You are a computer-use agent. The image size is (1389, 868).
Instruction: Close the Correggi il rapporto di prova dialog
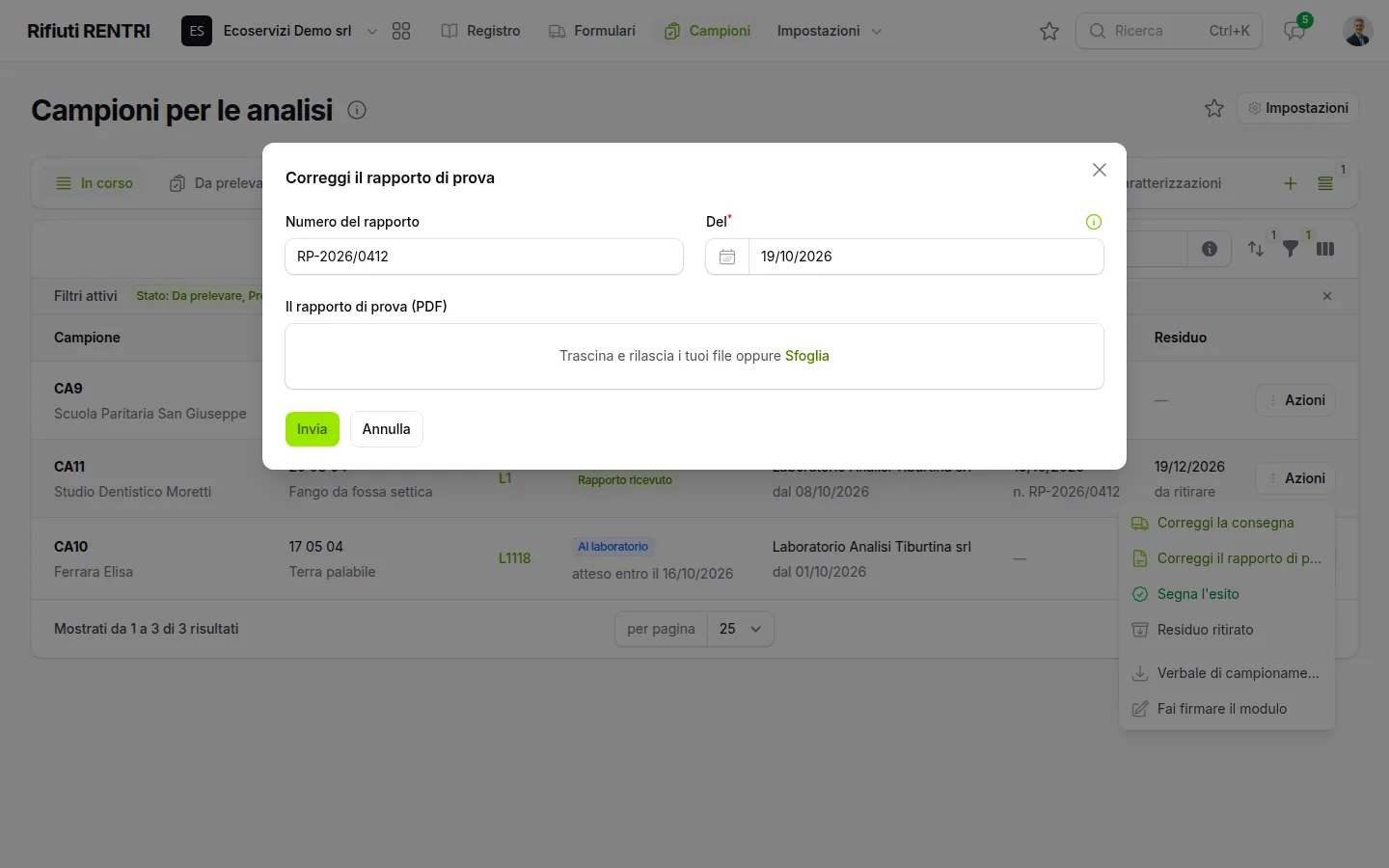pos(1099,170)
